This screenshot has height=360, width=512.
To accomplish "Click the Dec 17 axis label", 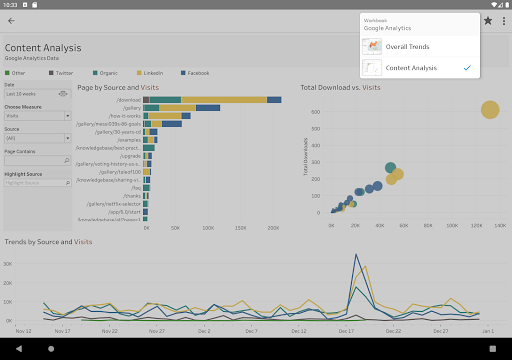I will pyautogui.click(x=346, y=331).
